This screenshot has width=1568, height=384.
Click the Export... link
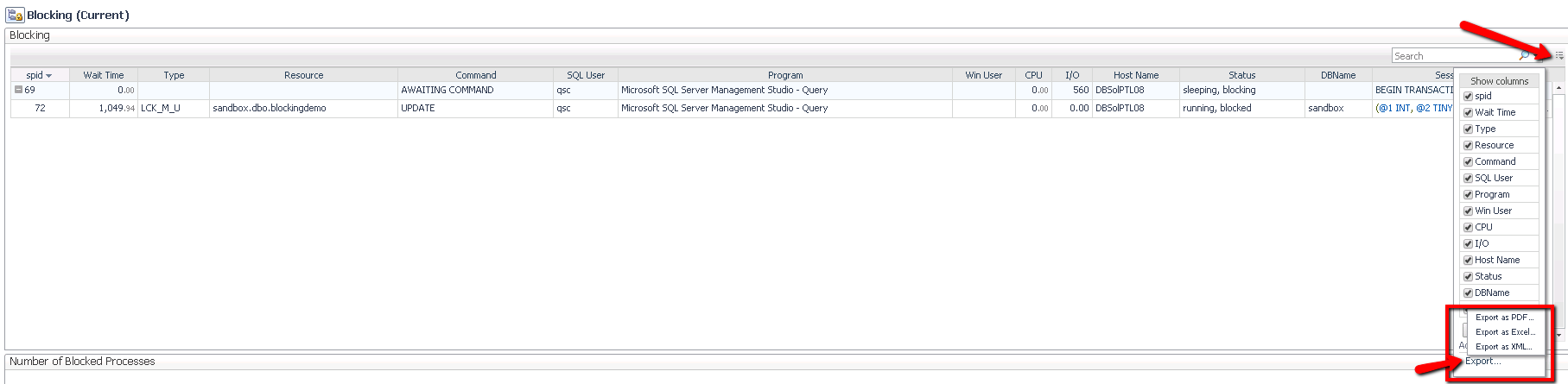click(x=1482, y=362)
